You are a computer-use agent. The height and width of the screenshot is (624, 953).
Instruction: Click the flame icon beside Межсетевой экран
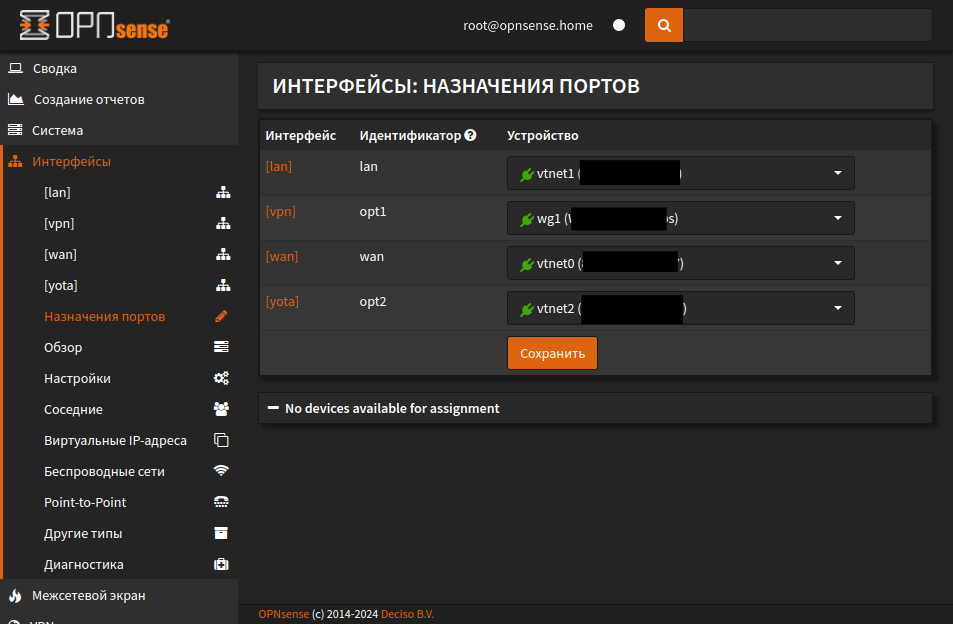(15, 595)
